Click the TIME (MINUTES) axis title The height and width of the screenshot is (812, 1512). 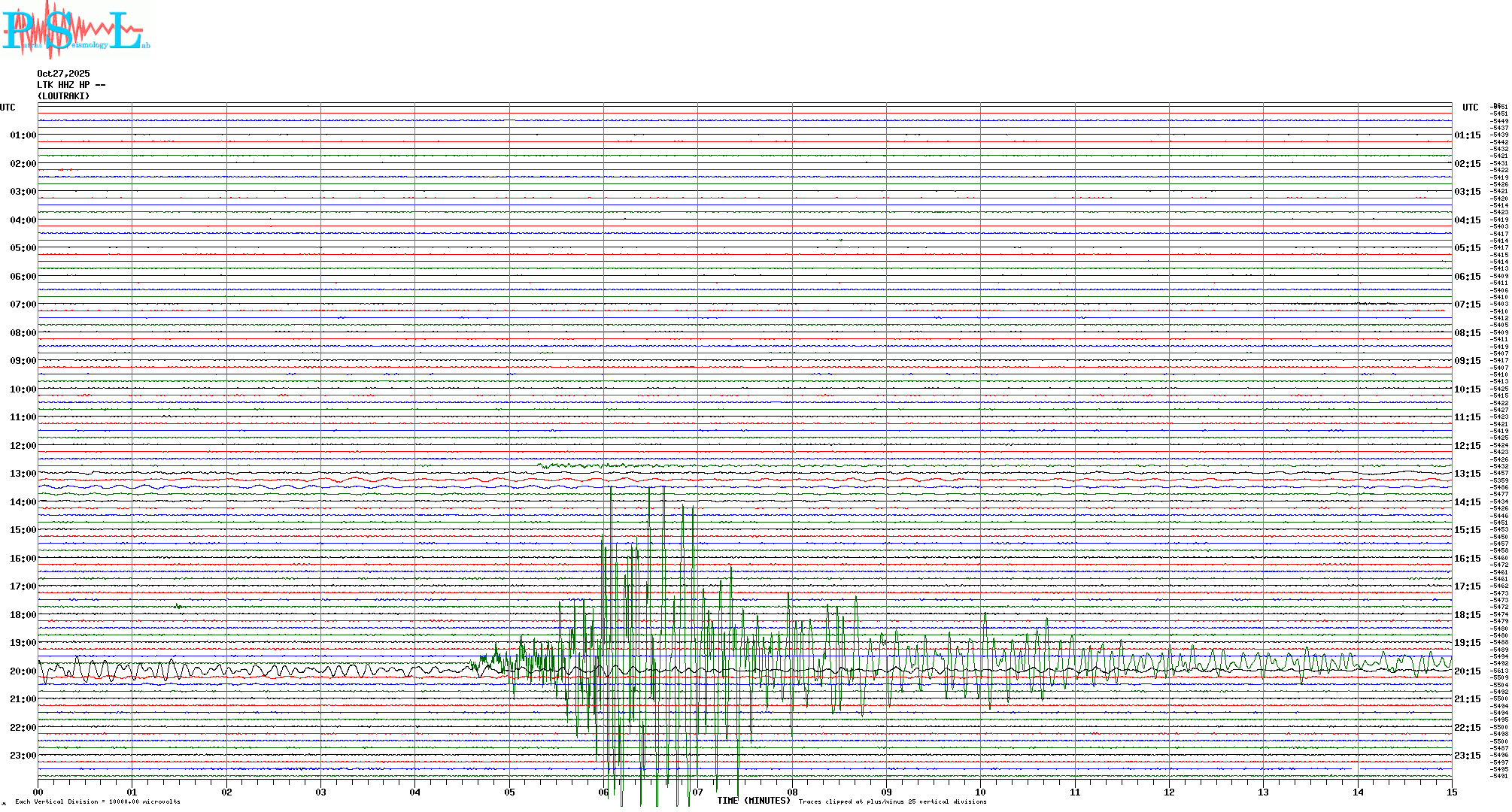[x=754, y=801]
